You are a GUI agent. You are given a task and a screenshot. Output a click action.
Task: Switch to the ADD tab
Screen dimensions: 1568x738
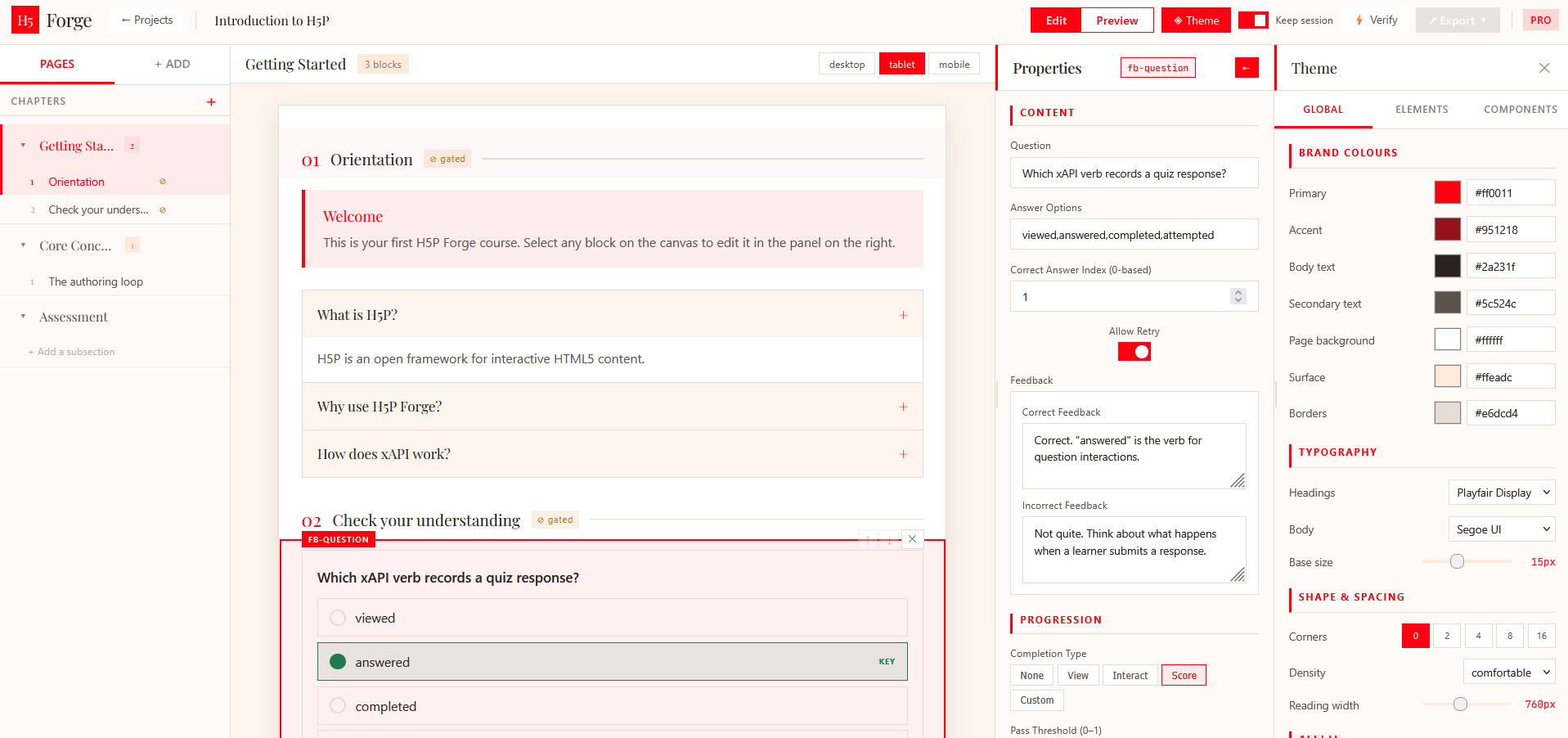[173, 64]
